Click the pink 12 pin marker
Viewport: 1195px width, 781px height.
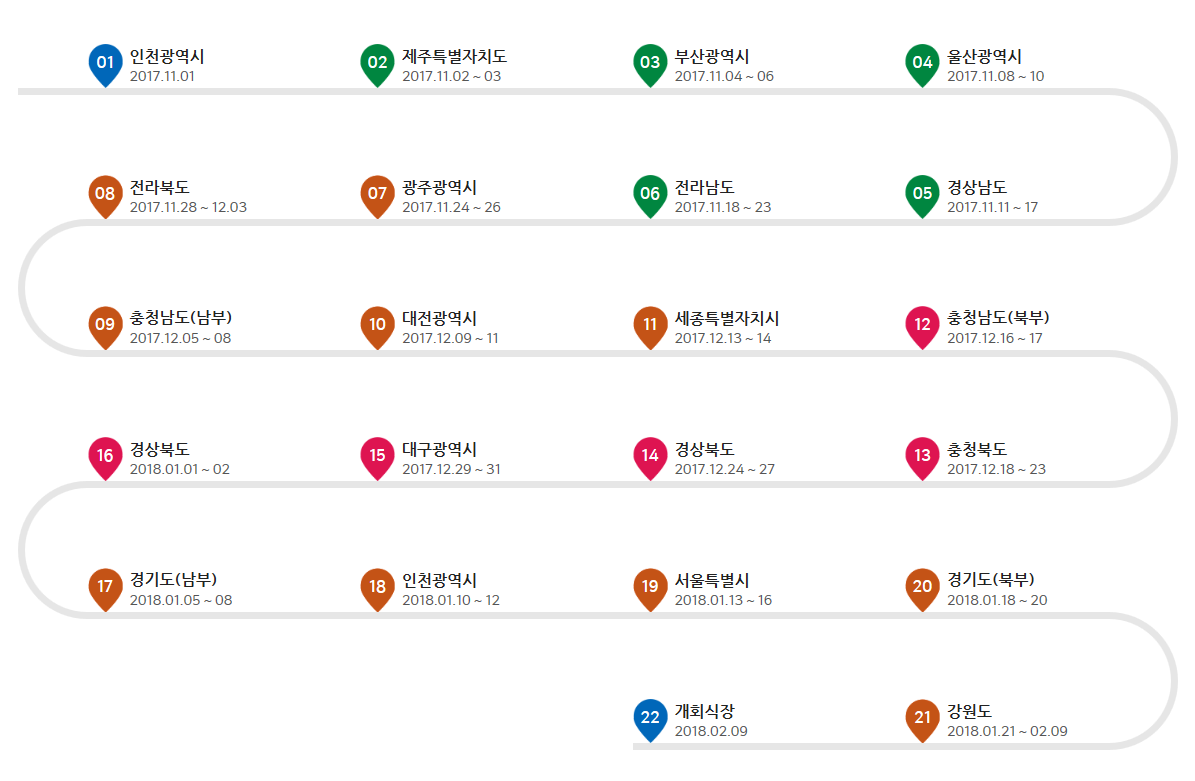point(922,325)
